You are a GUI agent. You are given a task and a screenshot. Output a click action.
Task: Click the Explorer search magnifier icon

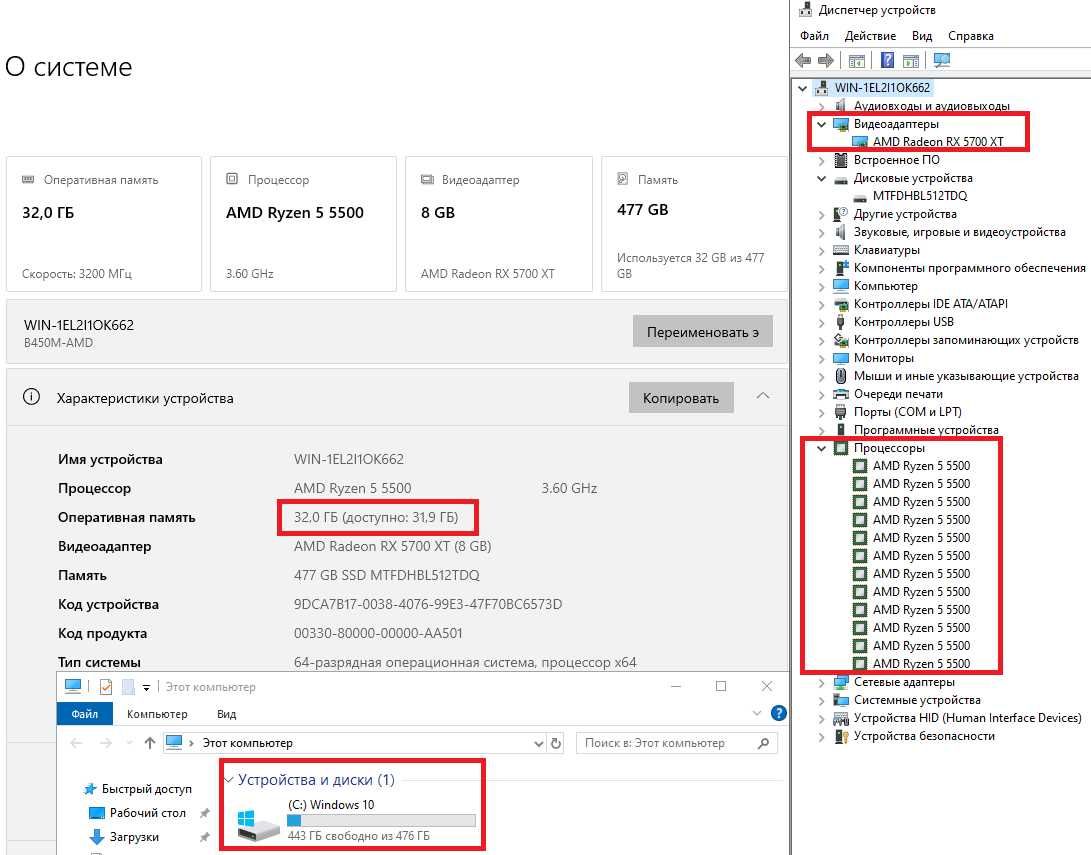click(x=763, y=743)
